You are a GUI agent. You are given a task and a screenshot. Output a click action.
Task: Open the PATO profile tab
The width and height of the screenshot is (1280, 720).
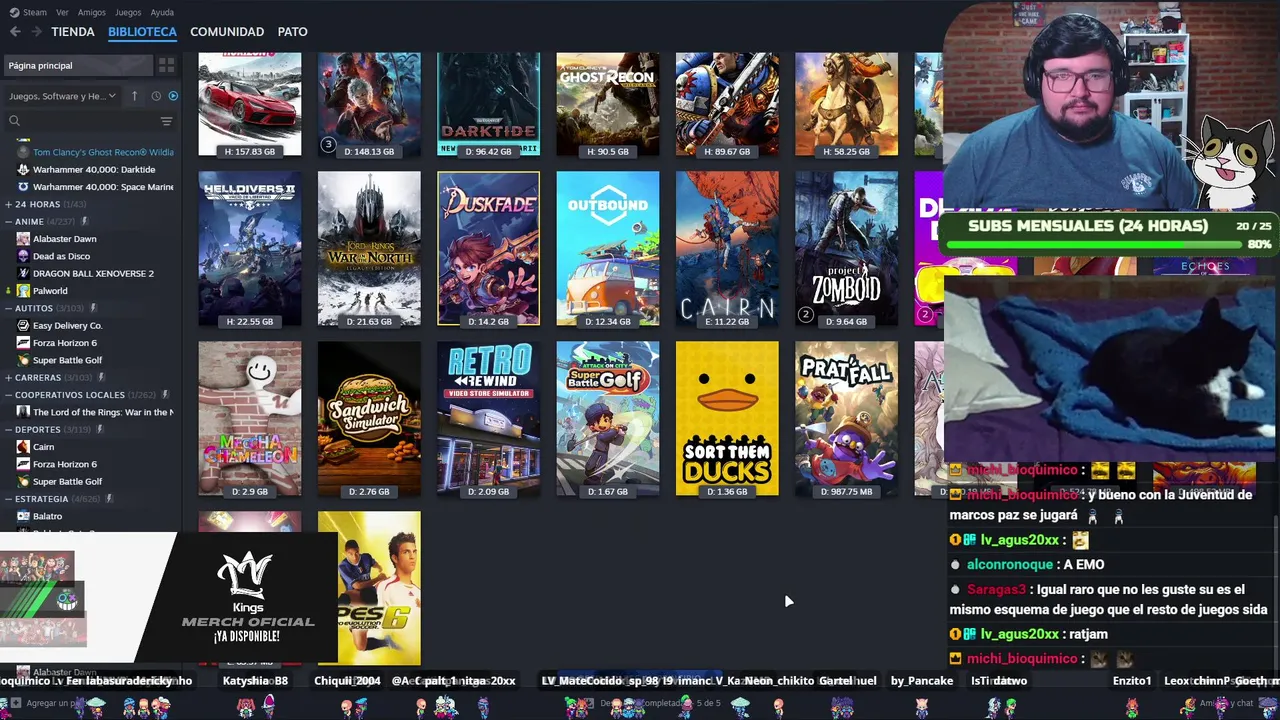pyautogui.click(x=292, y=32)
